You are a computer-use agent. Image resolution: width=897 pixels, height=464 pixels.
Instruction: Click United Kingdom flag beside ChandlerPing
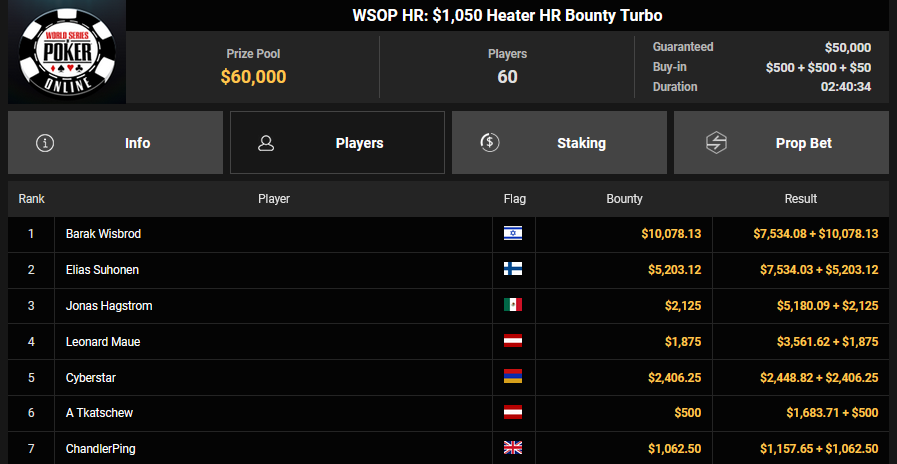click(x=513, y=449)
